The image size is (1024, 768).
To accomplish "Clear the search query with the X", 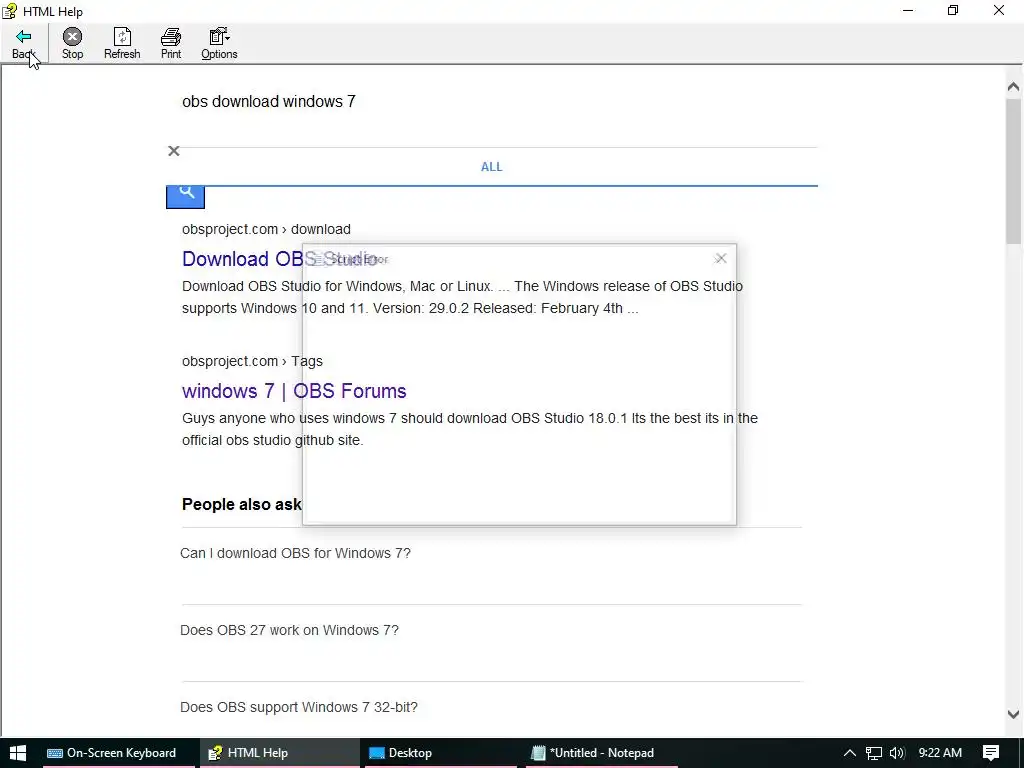I will point(174,151).
